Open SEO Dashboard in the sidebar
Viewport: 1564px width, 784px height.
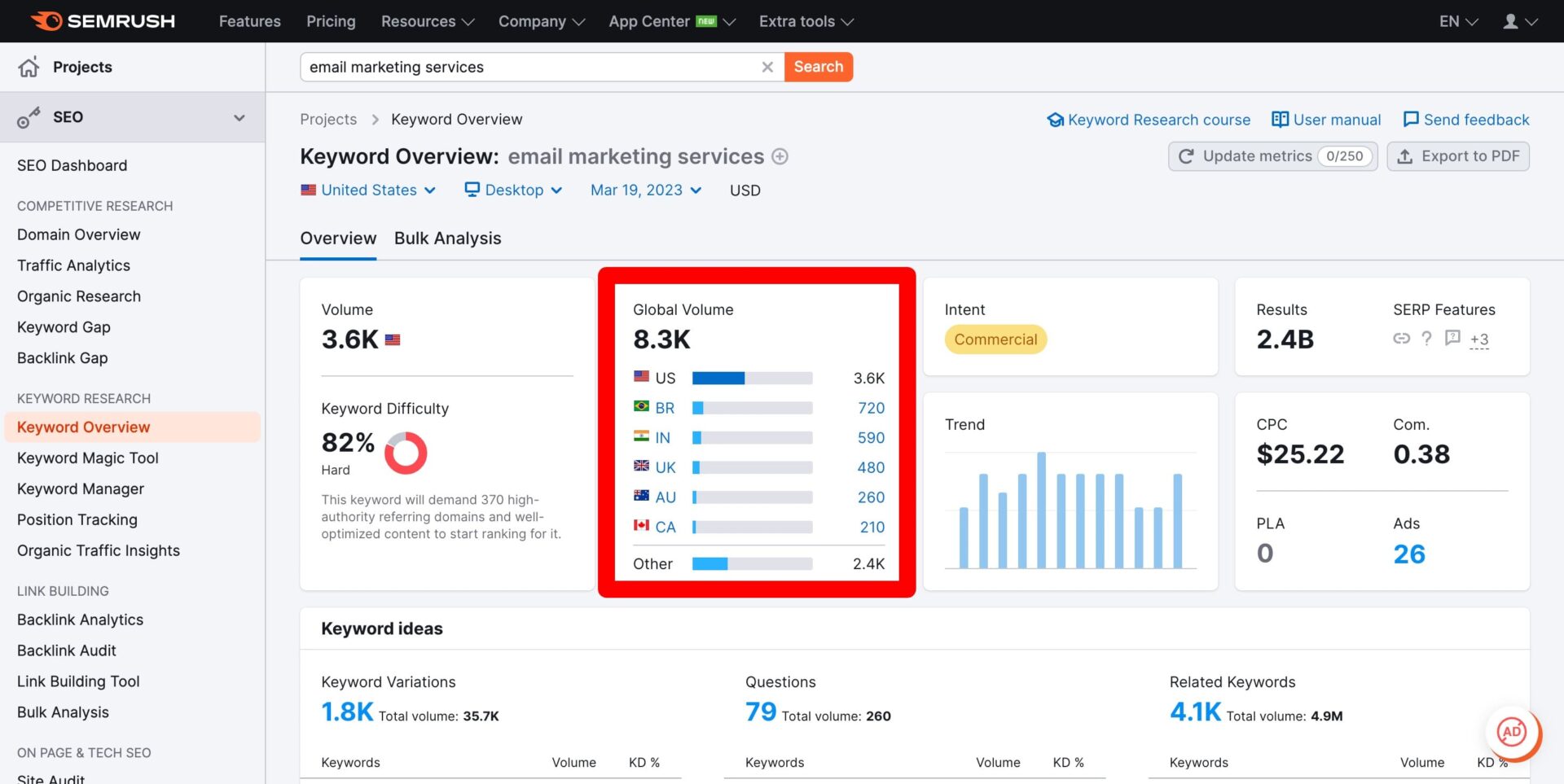[72, 165]
